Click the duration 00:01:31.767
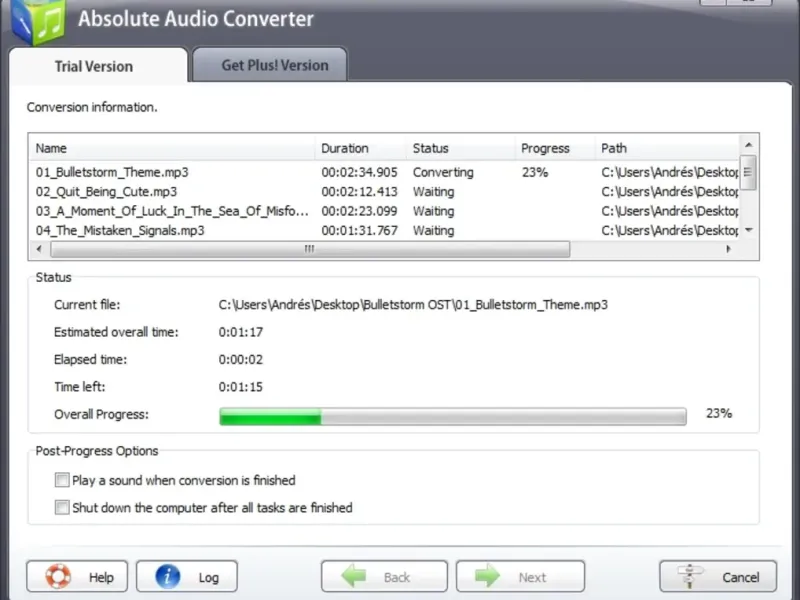This screenshot has width=800, height=600. point(359,231)
